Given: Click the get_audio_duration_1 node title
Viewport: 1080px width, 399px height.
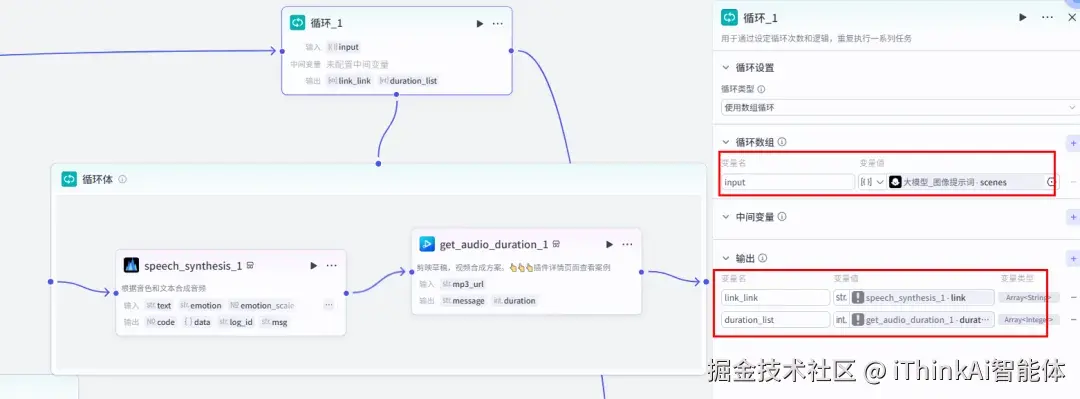Looking at the screenshot, I should point(494,244).
